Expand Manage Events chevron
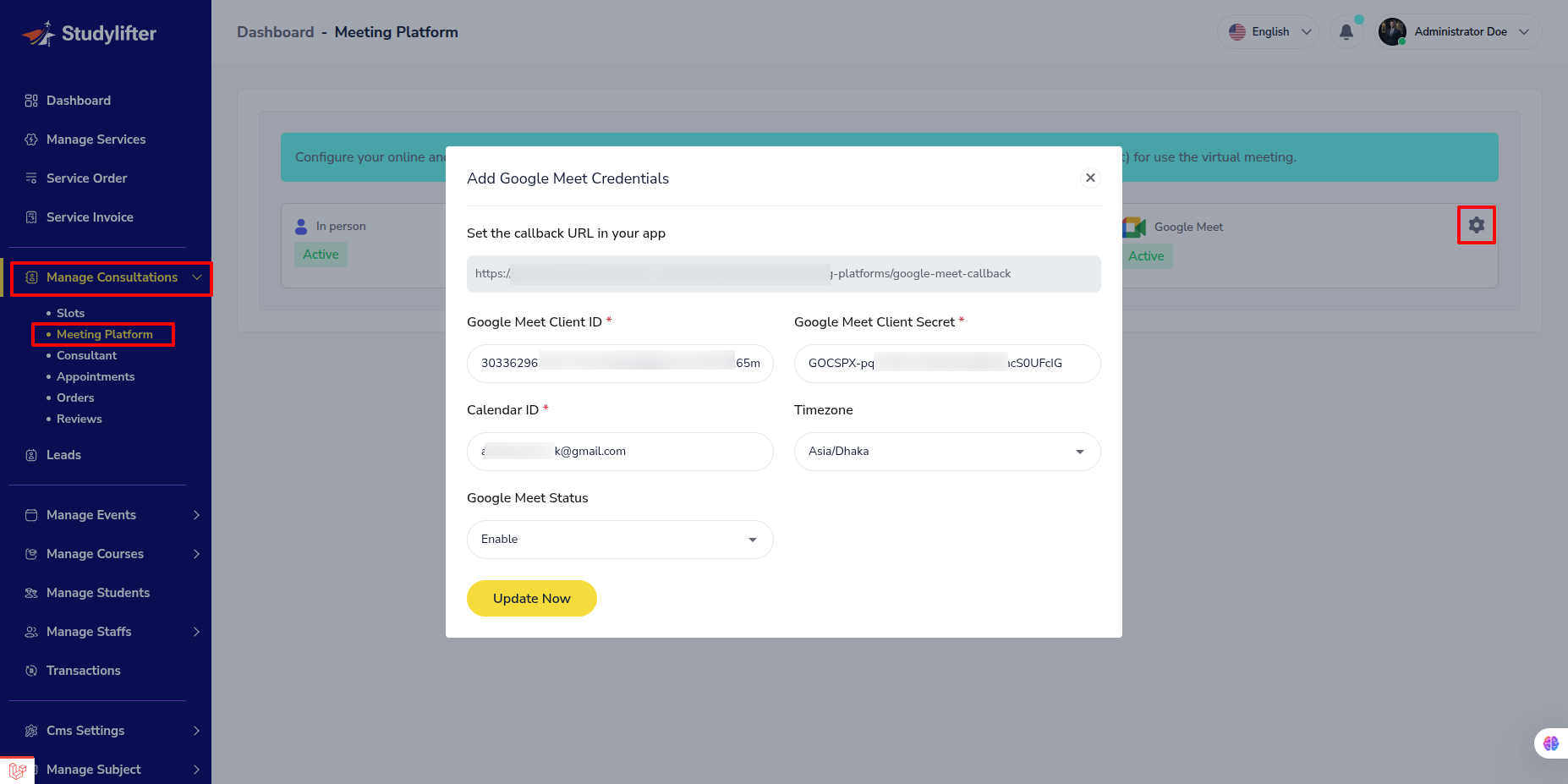Image resolution: width=1568 pixels, height=784 pixels. (196, 515)
